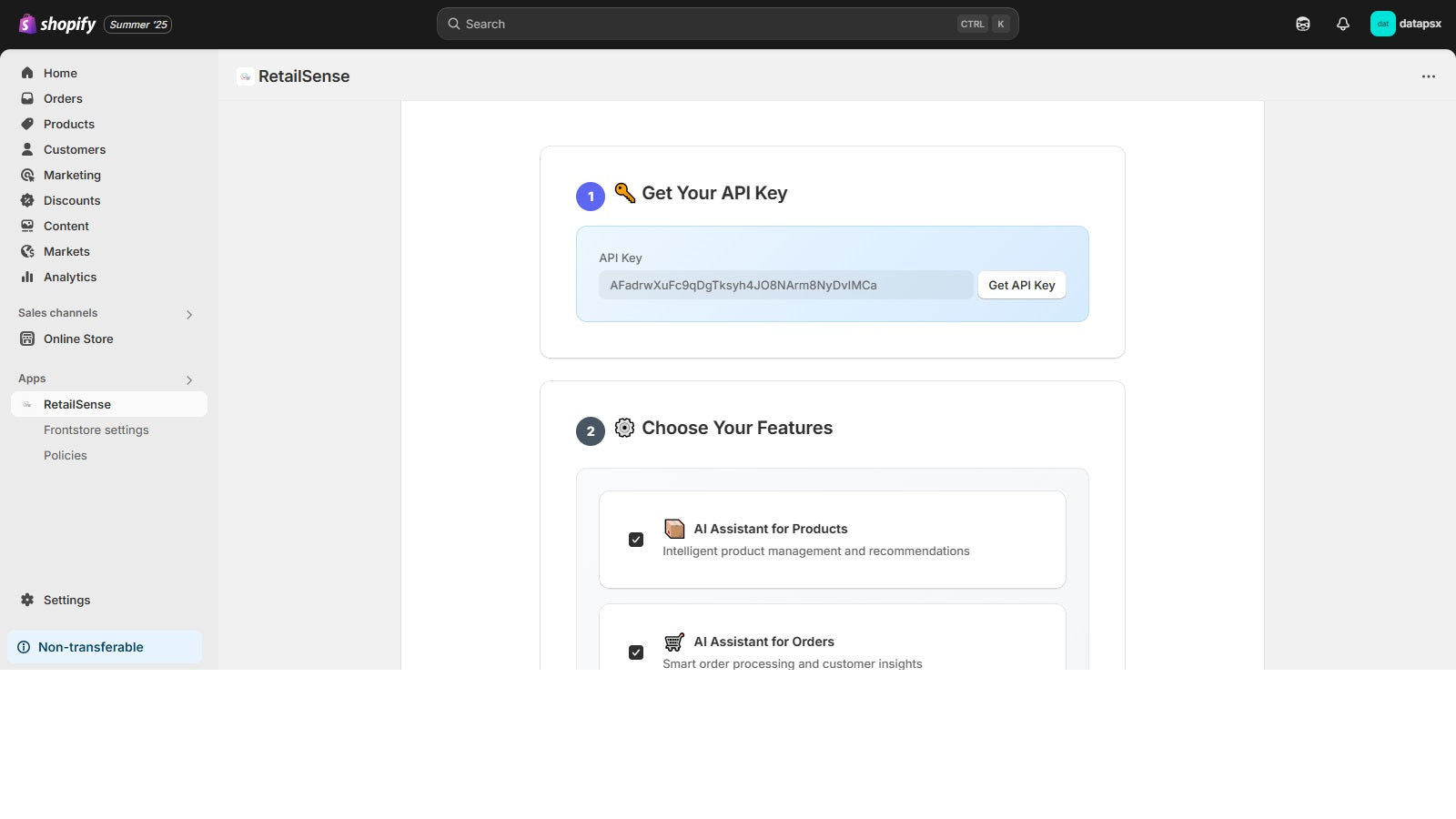Open Markets page
Image resolution: width=1456 pixels, height=819 pixels.
pyautogui.click(x=109, y=251)
